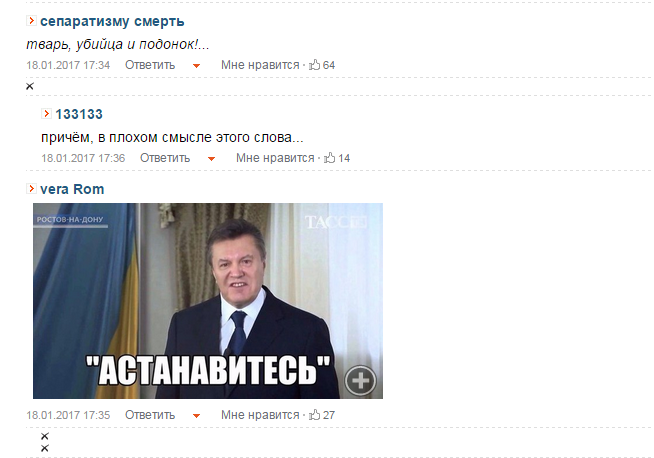Click red arrow icon beside vera Rom

point(31,189)
